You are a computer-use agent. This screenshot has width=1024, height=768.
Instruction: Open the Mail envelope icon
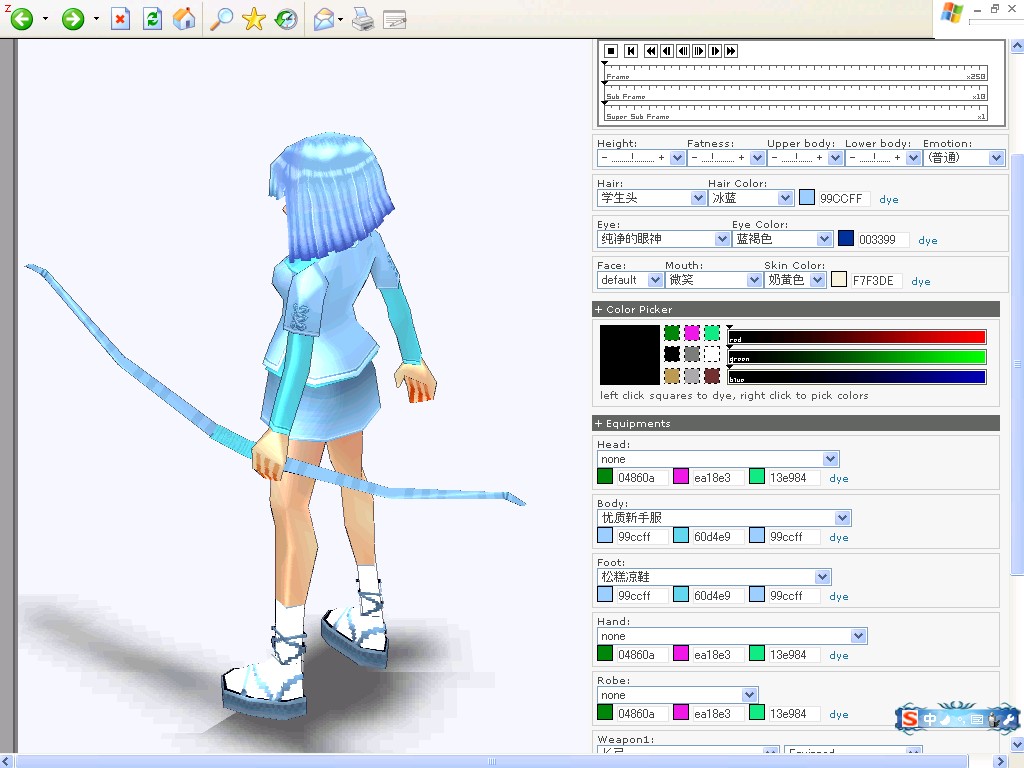pyautogui.click(x=325, y=20)
